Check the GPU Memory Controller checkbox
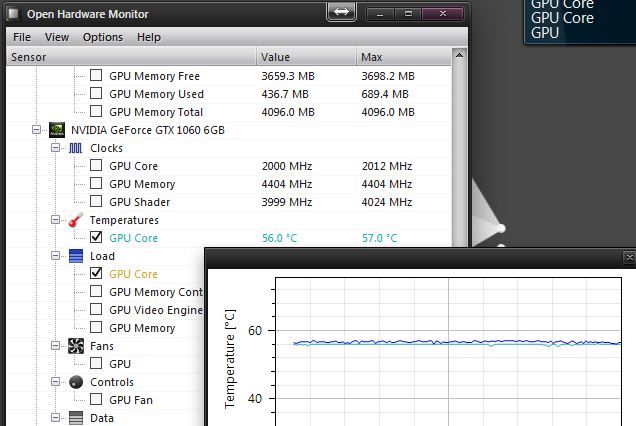The height and width of the screenshot is (426, 636). pos(96,291)
